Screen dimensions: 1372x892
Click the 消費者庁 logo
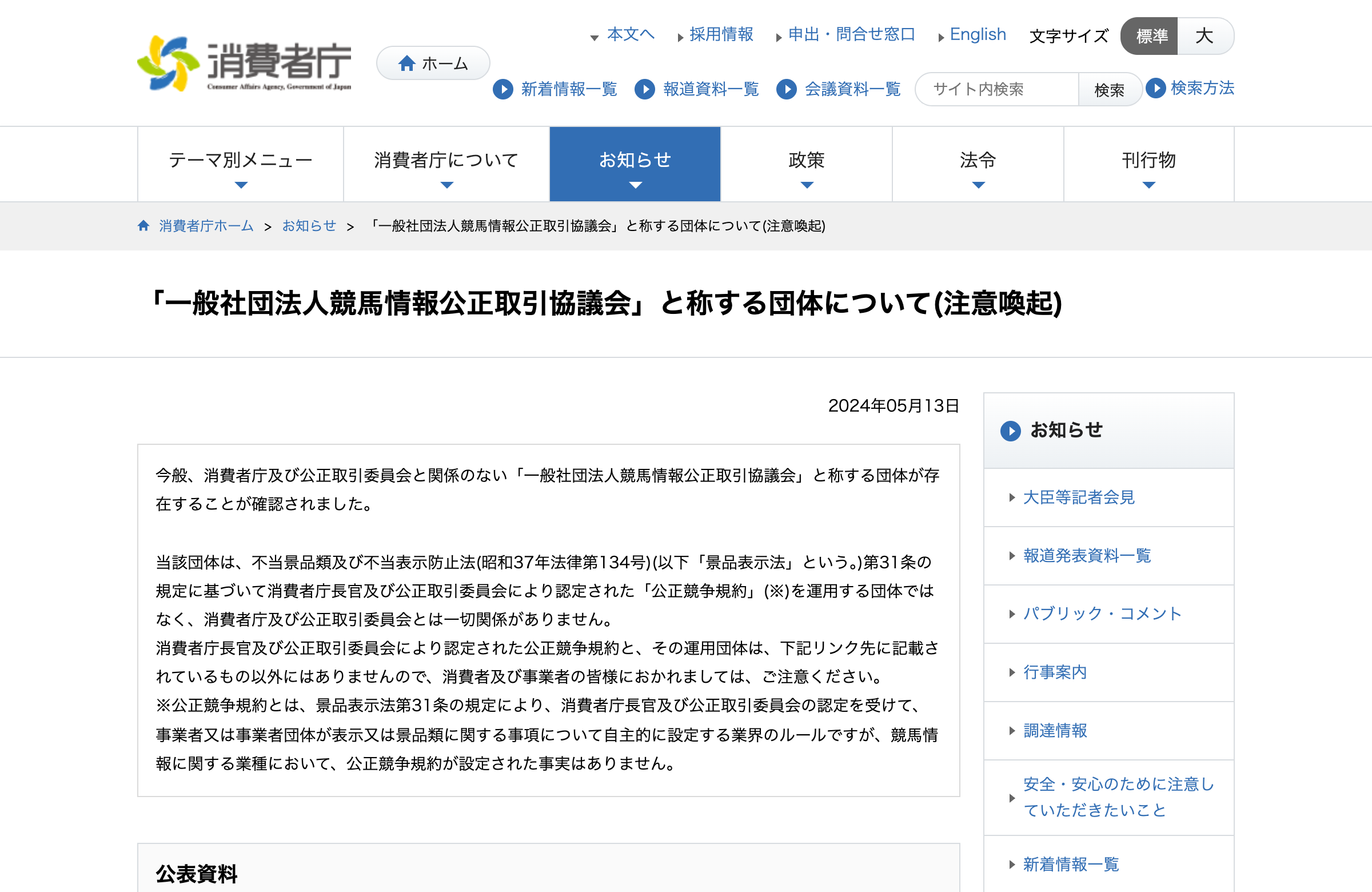[244, 63]
